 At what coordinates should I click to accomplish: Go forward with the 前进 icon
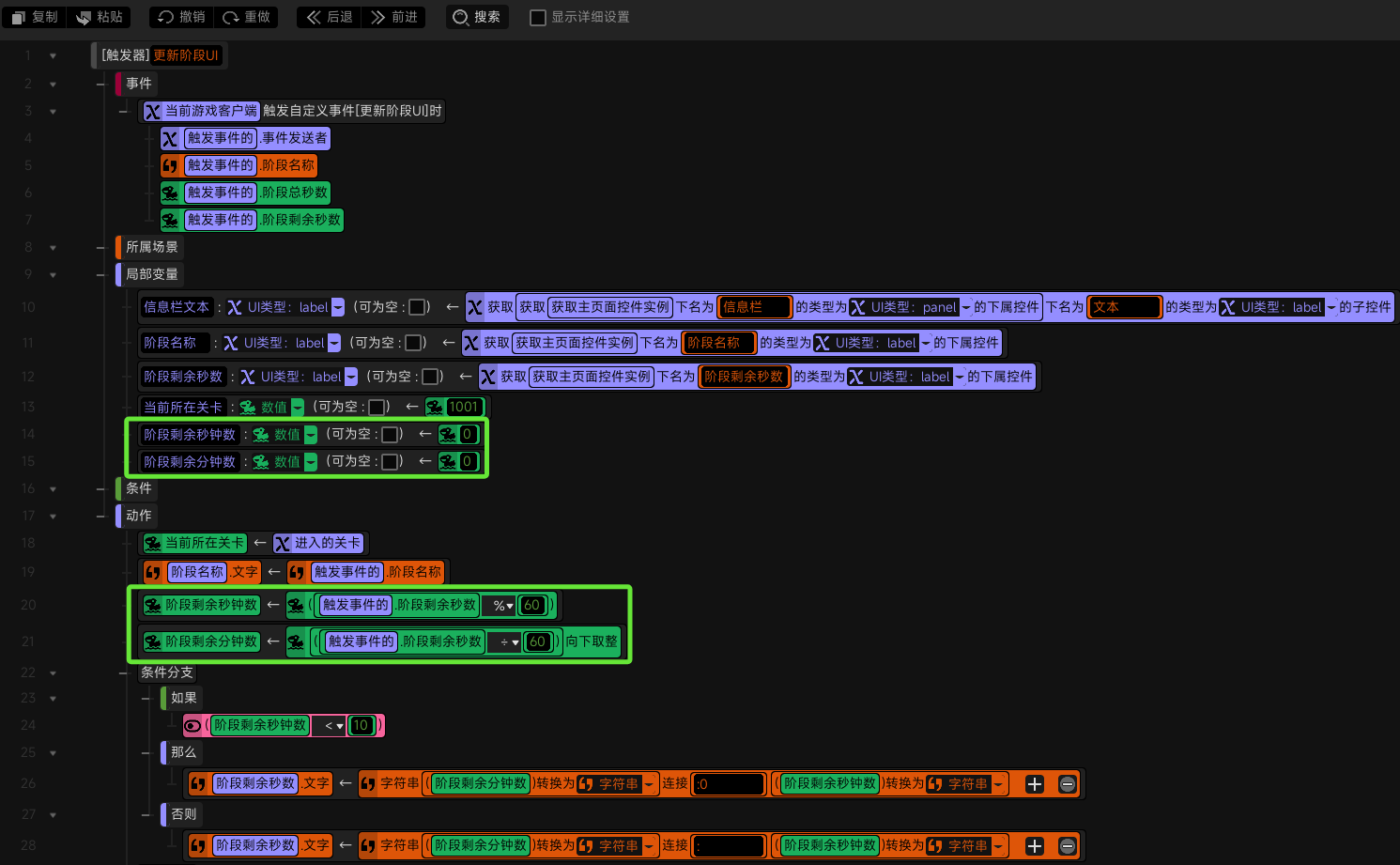coord(378,17)
